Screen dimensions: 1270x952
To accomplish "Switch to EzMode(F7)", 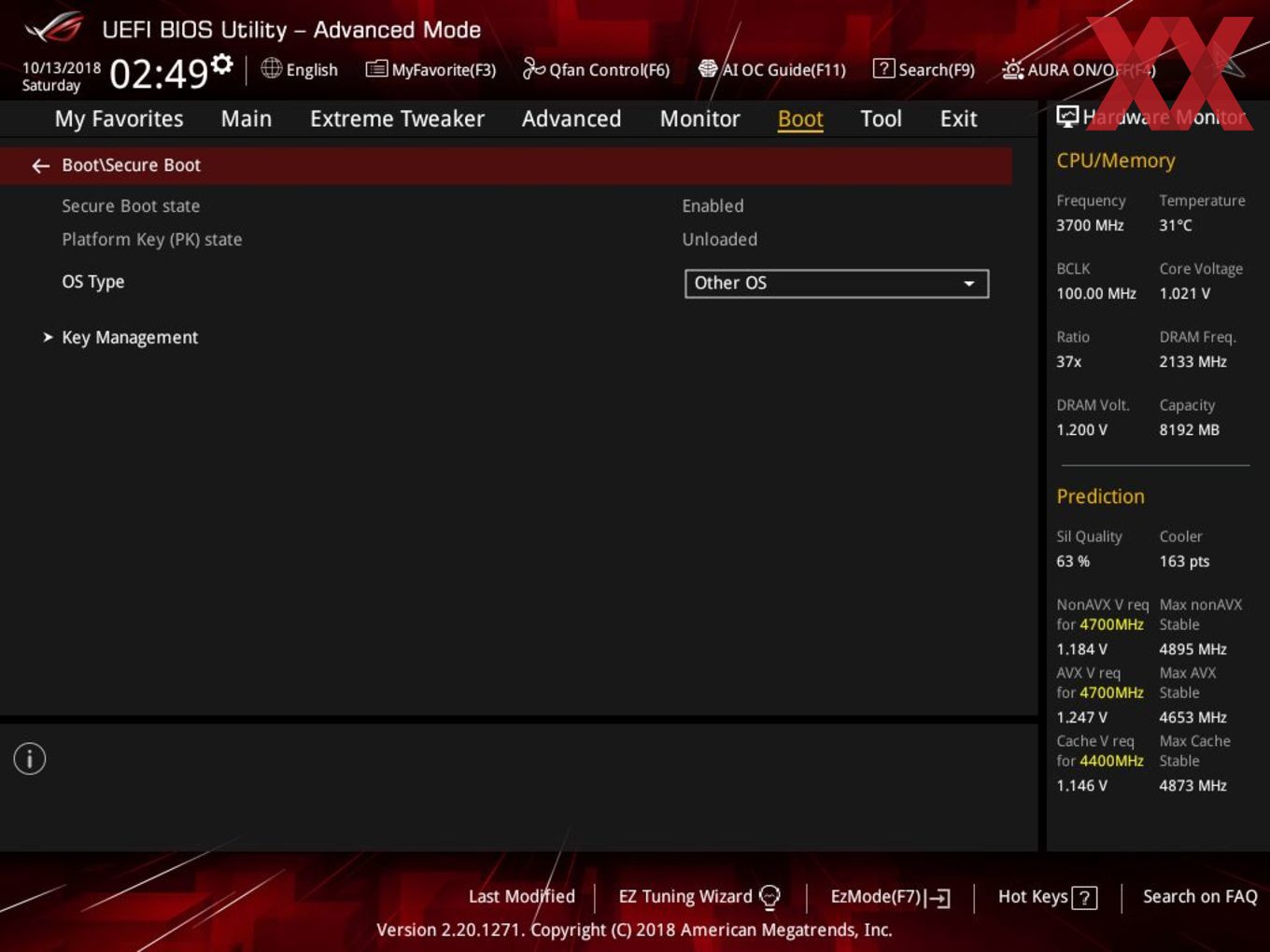I will [891, 898].
